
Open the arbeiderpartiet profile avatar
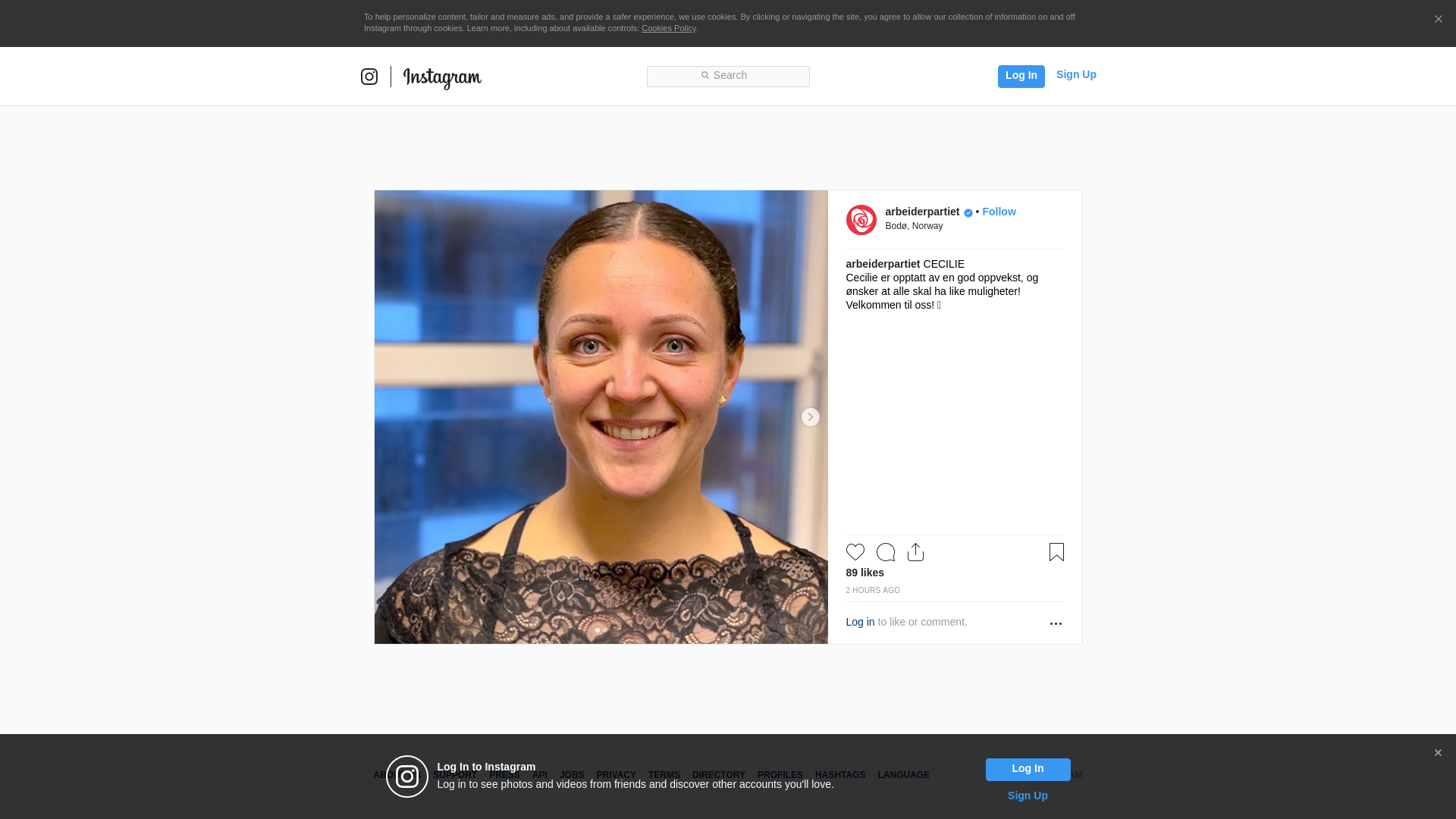coord(861,220)
